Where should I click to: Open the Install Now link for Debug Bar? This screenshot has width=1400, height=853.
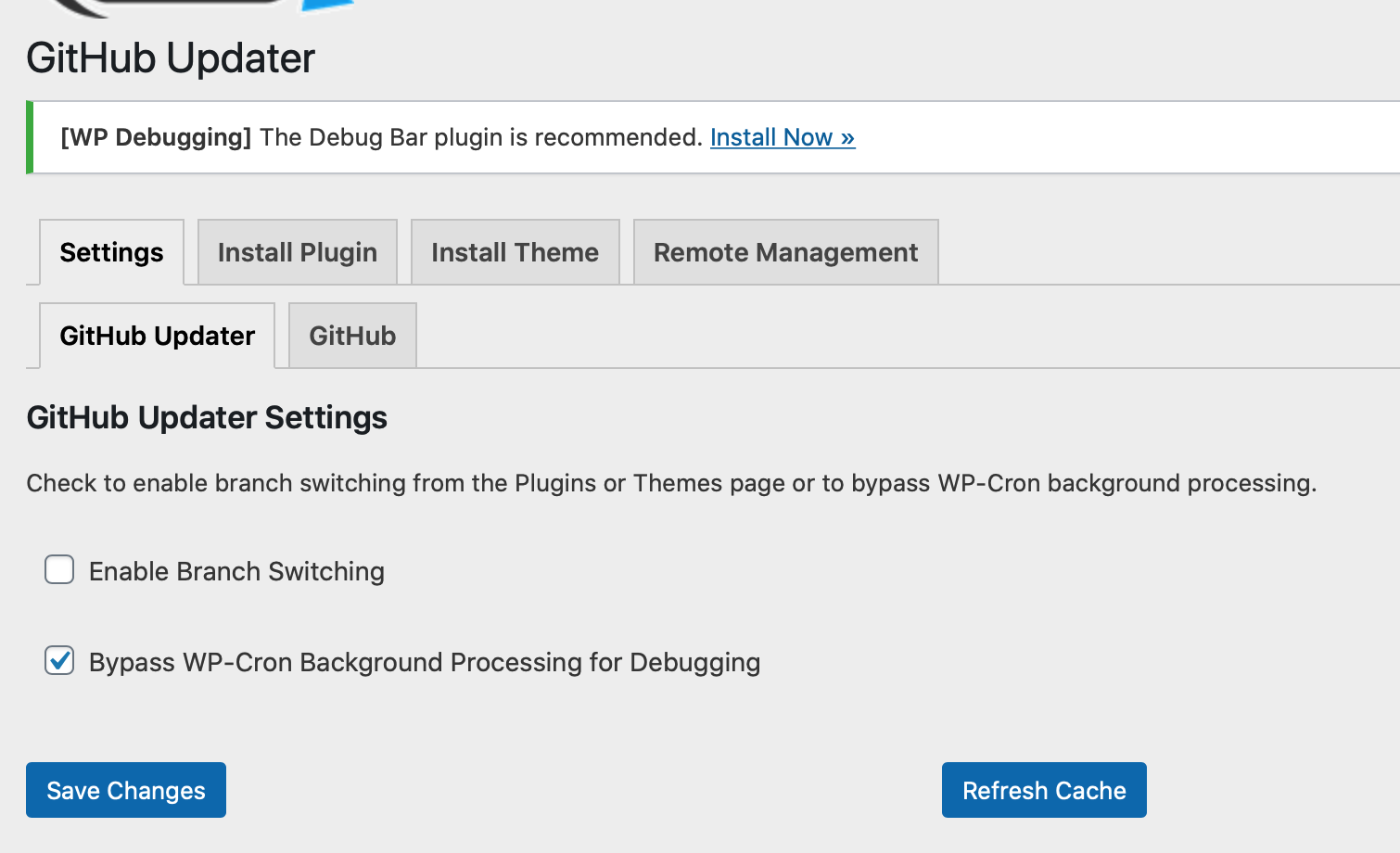point(782,137)
